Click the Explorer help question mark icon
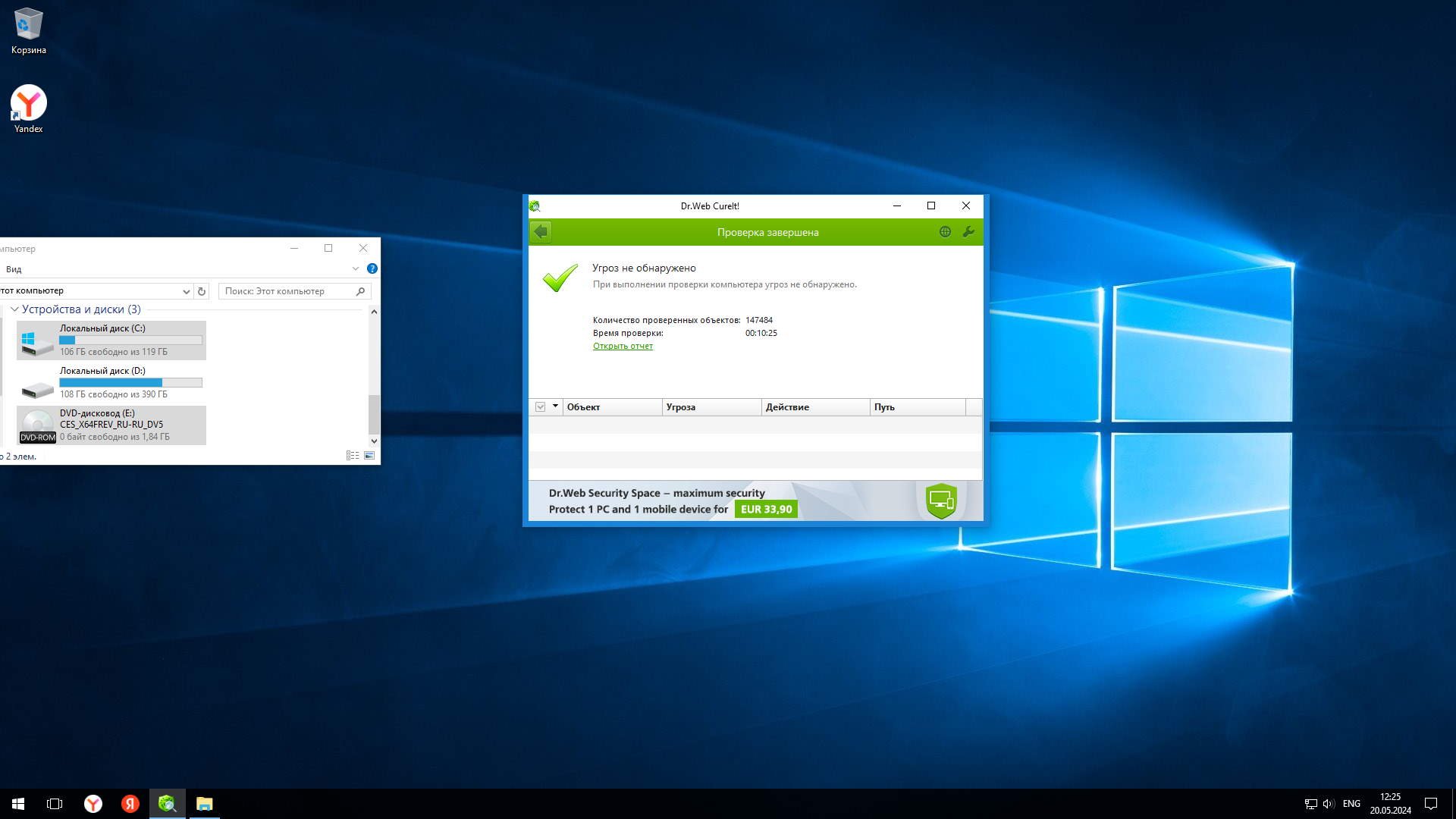 [x=372, y=268]
